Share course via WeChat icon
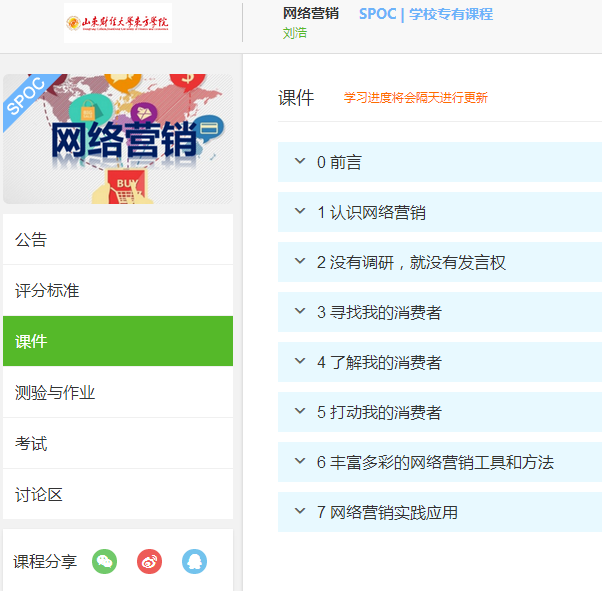Viewport: 602px width, 591px height. pos(105,562)
